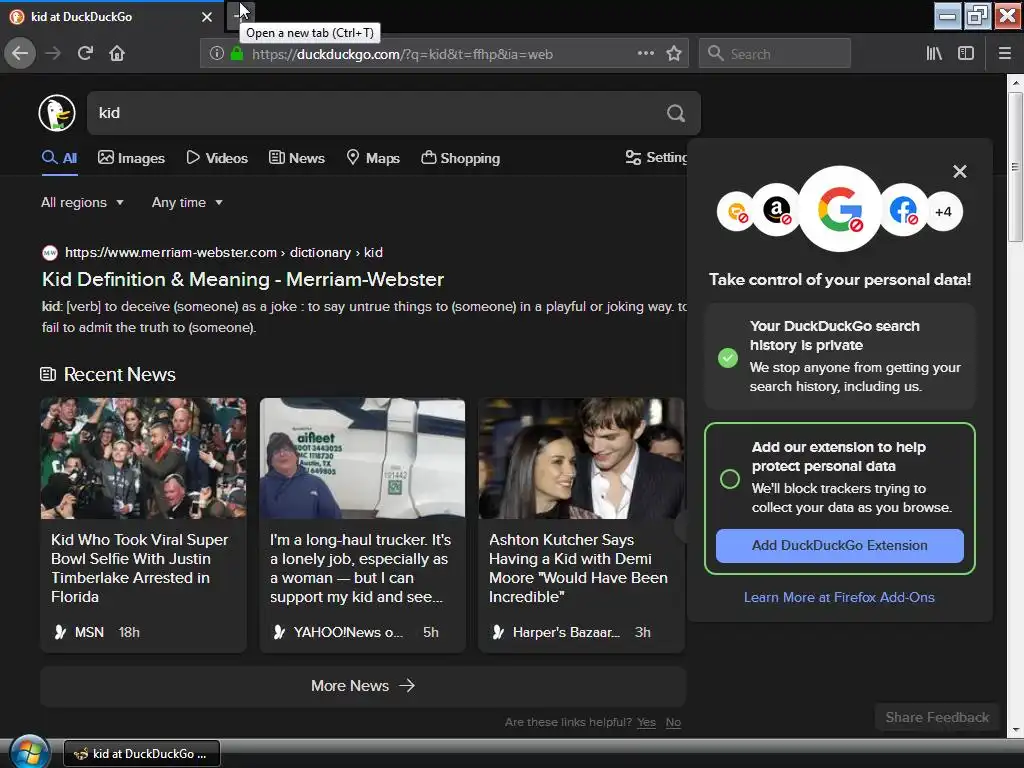Open the long-haul trucker news thumbnail
This screenshot has height=768, width=1024.
point(362,458)
